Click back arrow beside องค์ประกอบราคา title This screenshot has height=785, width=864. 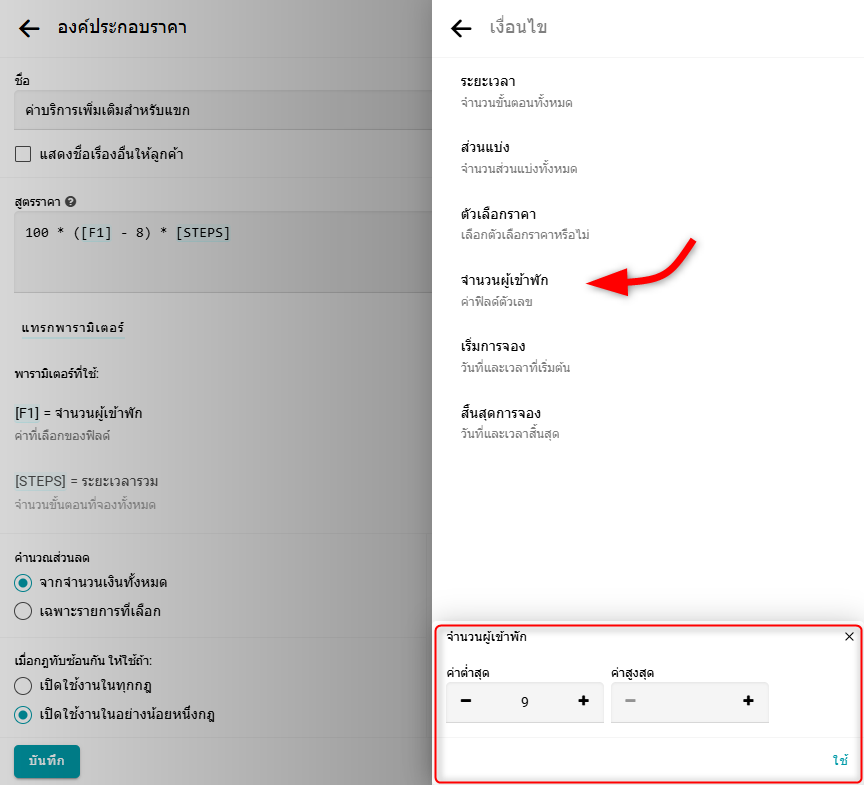(x=29, y=28)
